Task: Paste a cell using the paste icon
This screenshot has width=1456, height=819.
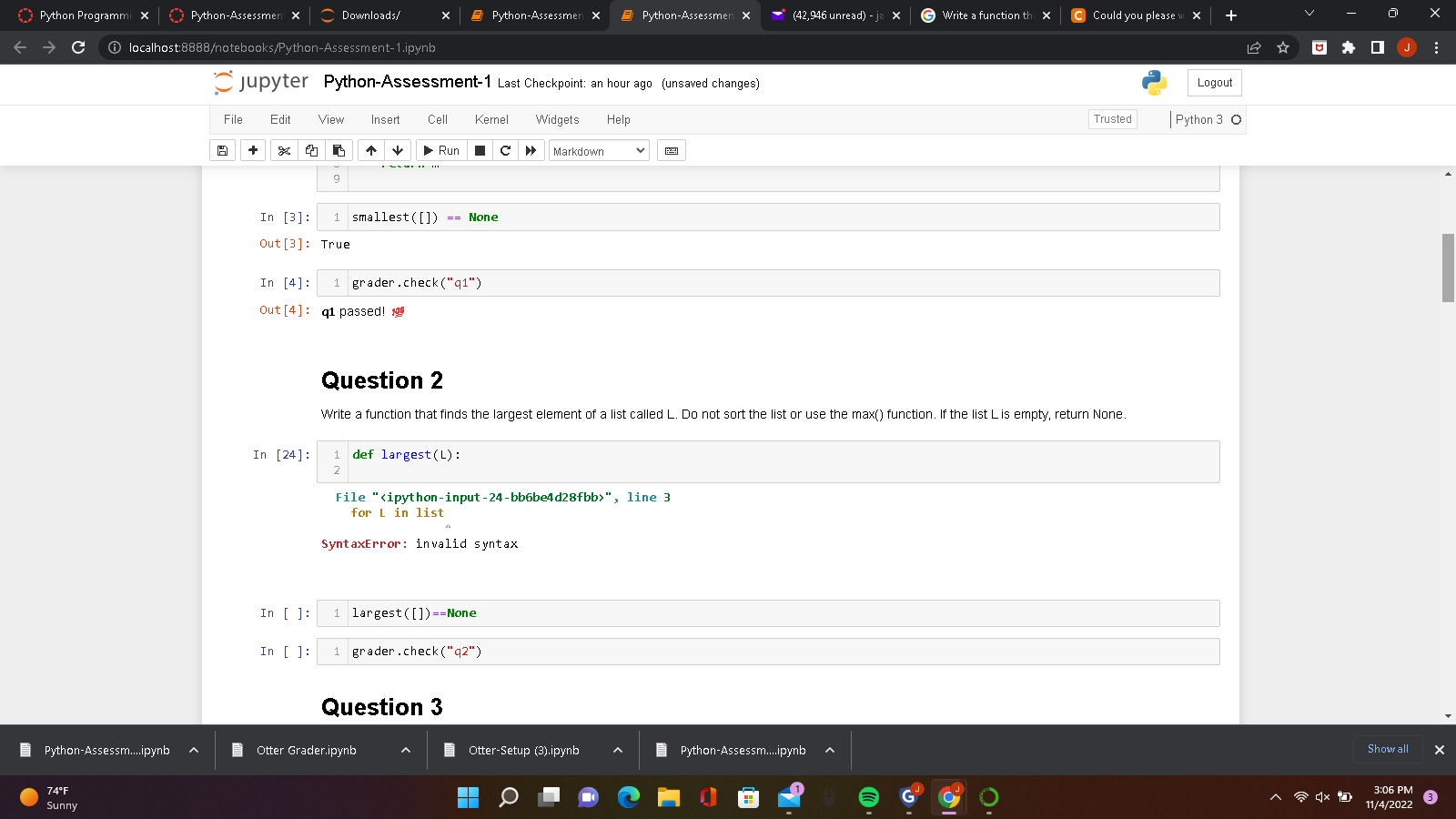Action: [x=339, y=150]
